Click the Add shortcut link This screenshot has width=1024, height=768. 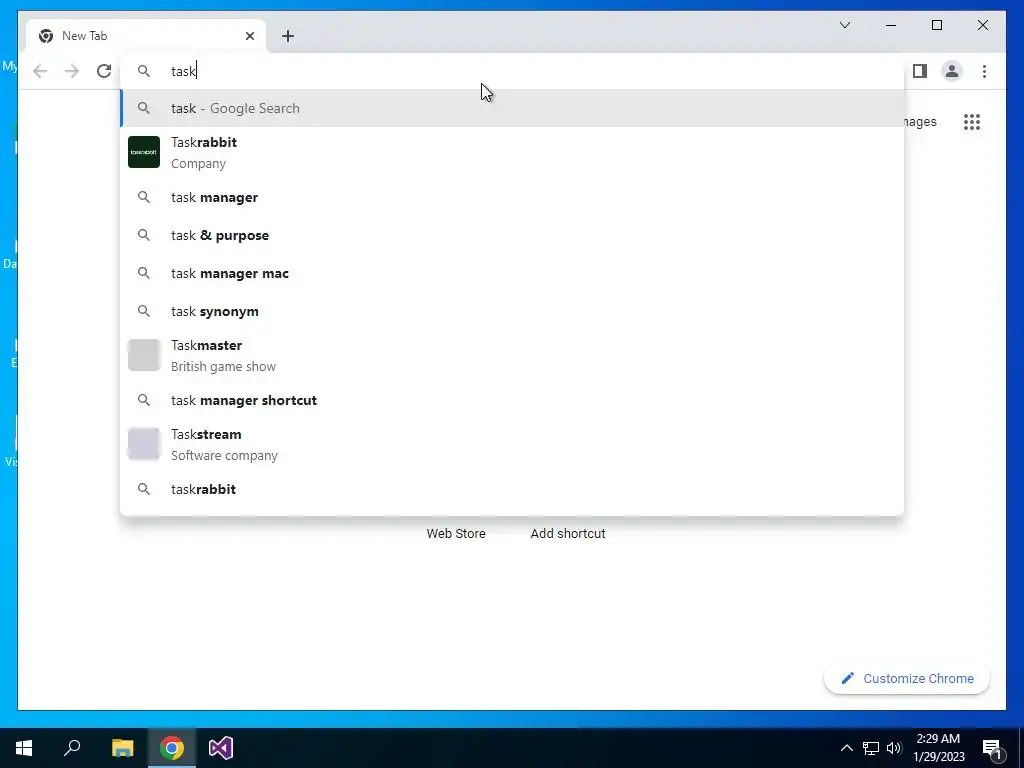(568, 534)
